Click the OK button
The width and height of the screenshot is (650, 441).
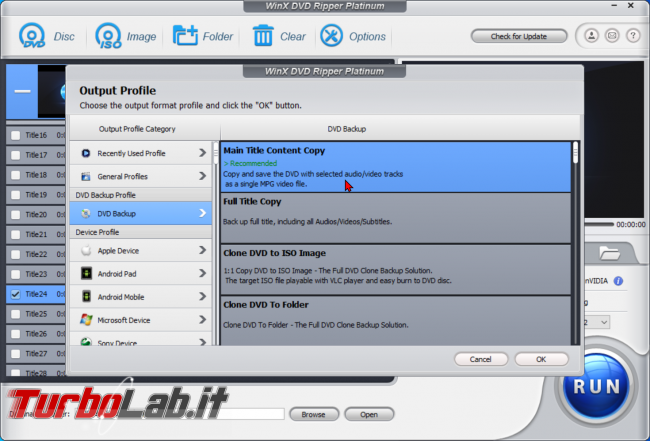tap(541, 359)
